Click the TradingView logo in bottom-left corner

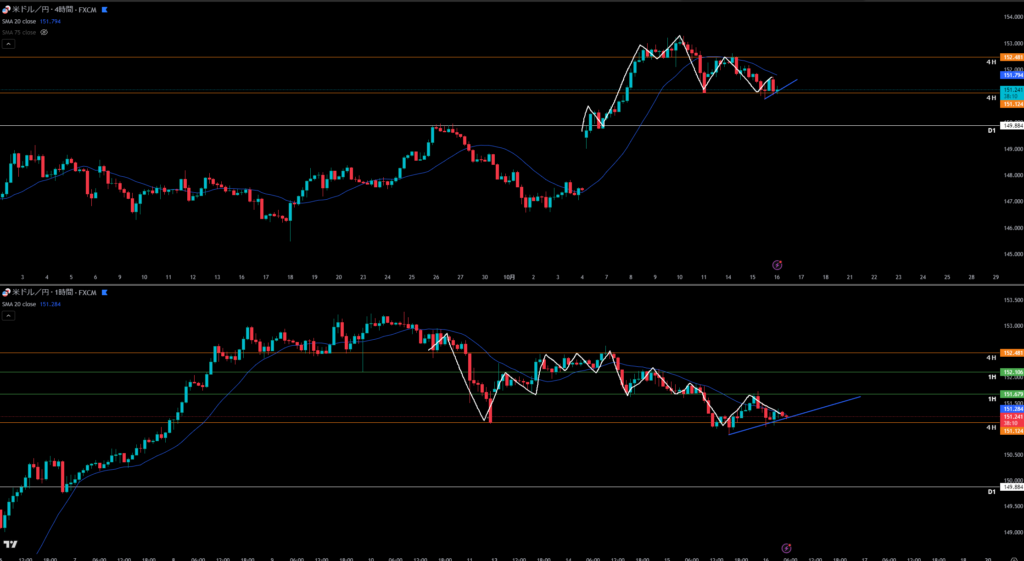coord(10,545)
